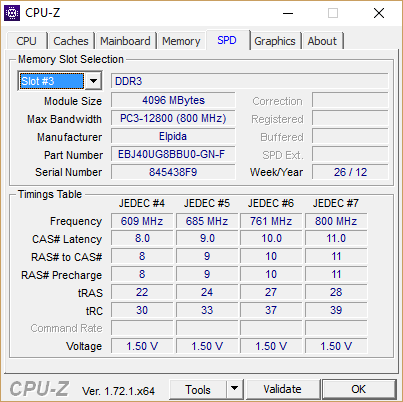Image resolution: width=403 pixels, height=402 pixels.
Task: Click the Tools button
Action: click(x=198, y=389)
